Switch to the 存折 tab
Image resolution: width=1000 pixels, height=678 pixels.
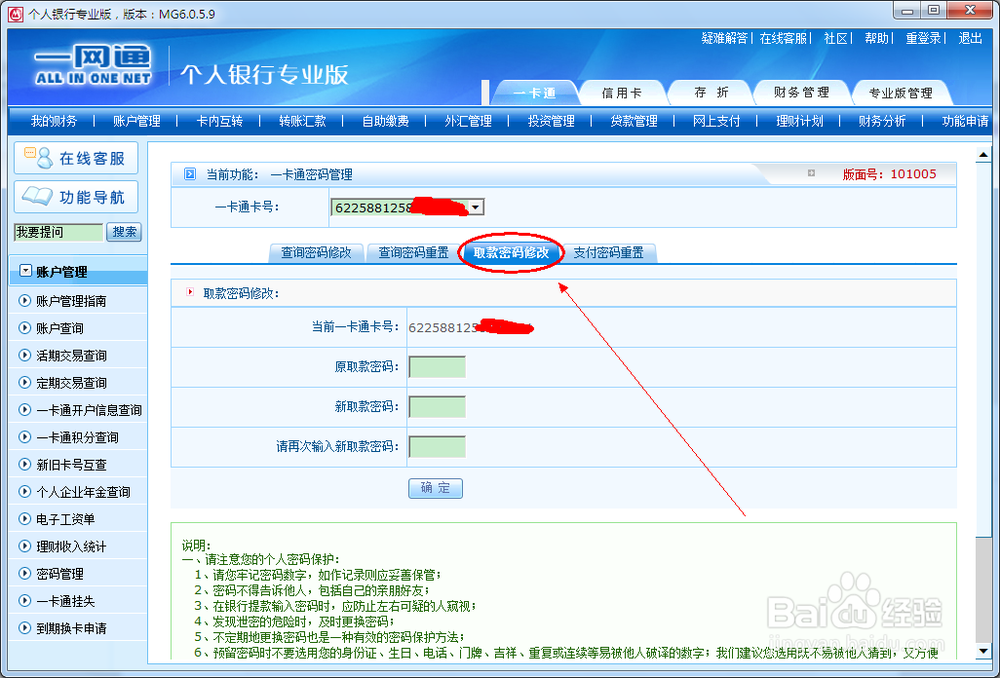coord(710,91)
